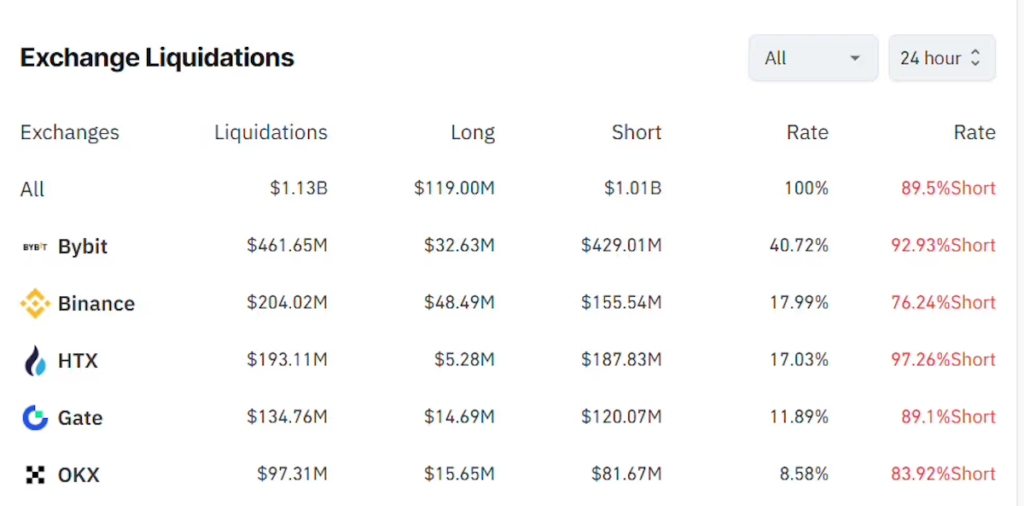
Task: Sort by the Short column header
Action: coord(636,132)
